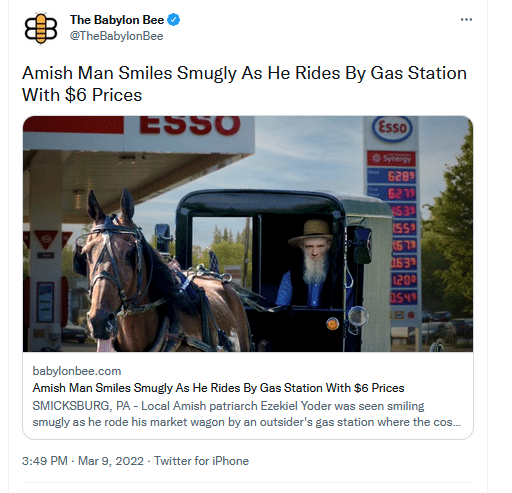This screenshot has height=493, width=512.
Task: Click the blue verified badge
Action: (x=173, y=20)
